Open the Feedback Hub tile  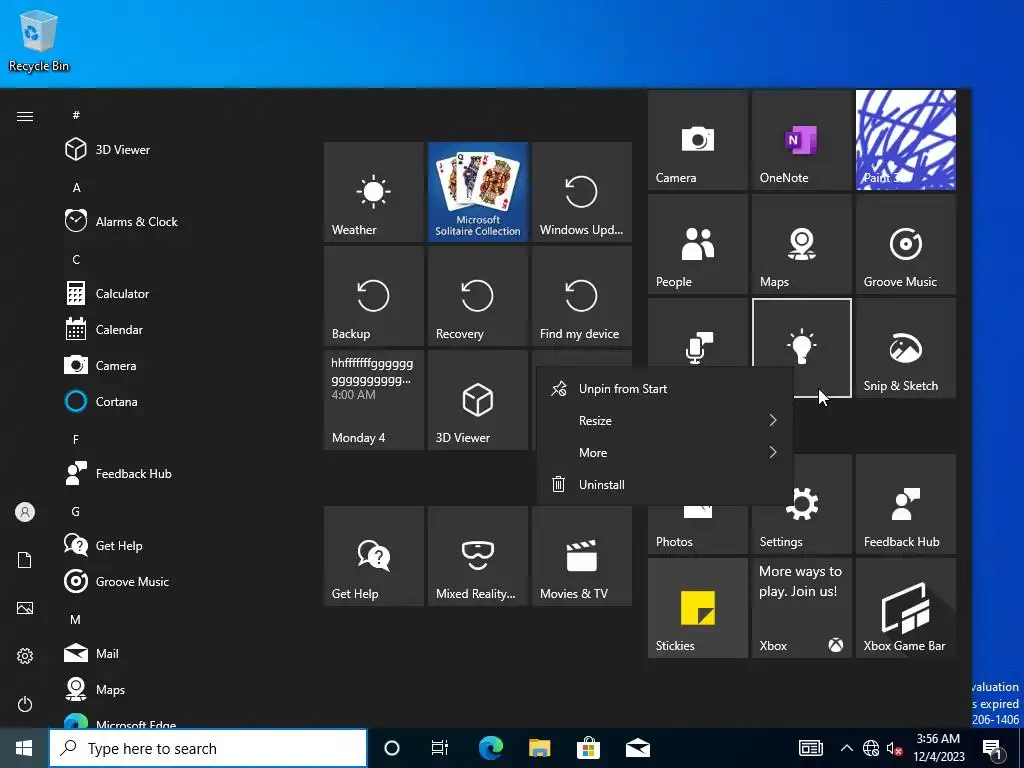point(906,504)
